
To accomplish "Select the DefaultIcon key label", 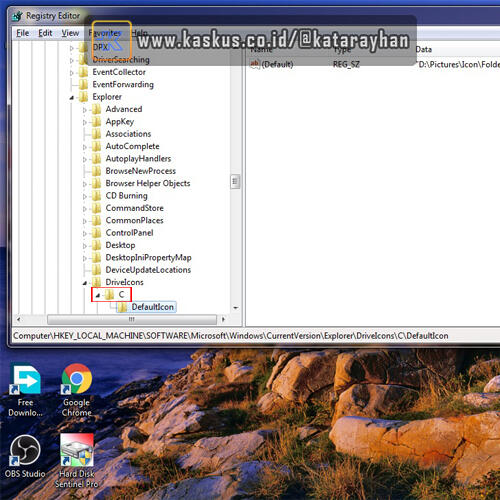I will tap(153, 307).
